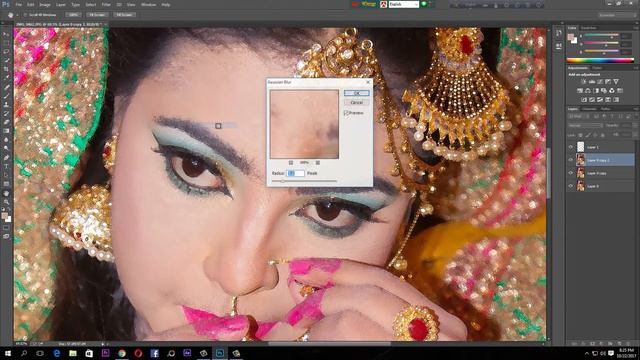
Task: Select the Zoom tool in toolbox
Action: [x=6, y=202]
